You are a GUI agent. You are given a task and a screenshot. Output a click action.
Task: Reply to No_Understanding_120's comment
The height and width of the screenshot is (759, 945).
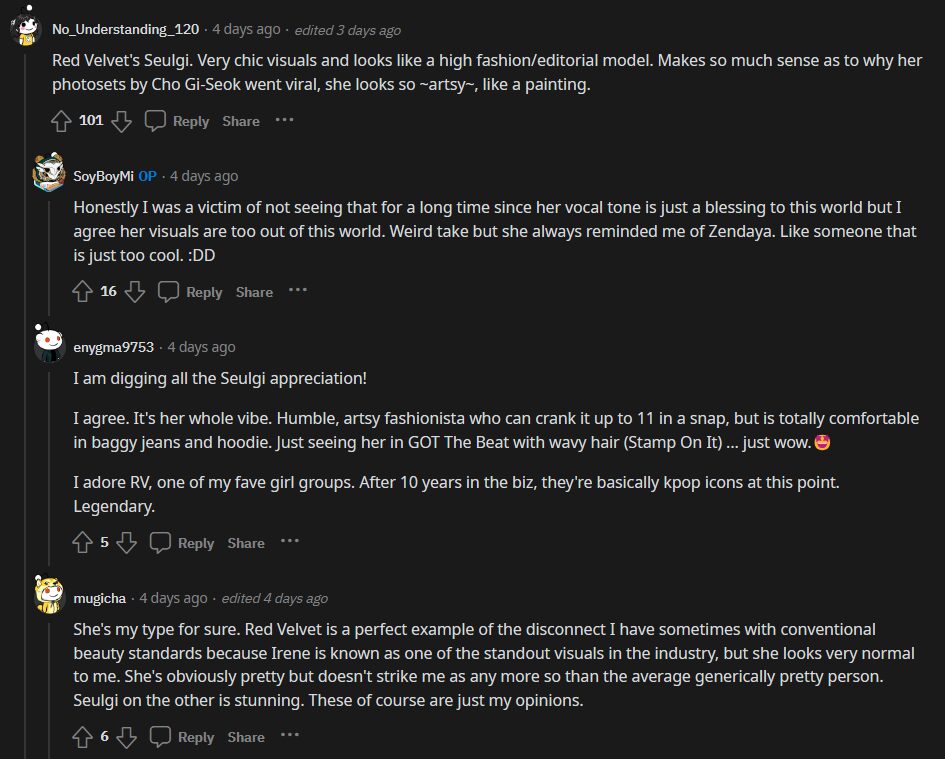(178, 121)
